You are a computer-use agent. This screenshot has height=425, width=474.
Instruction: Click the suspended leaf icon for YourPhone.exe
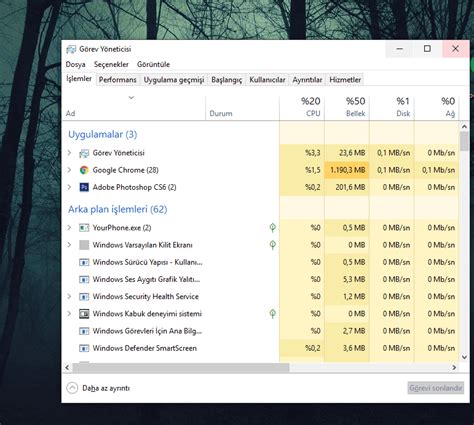273,228
